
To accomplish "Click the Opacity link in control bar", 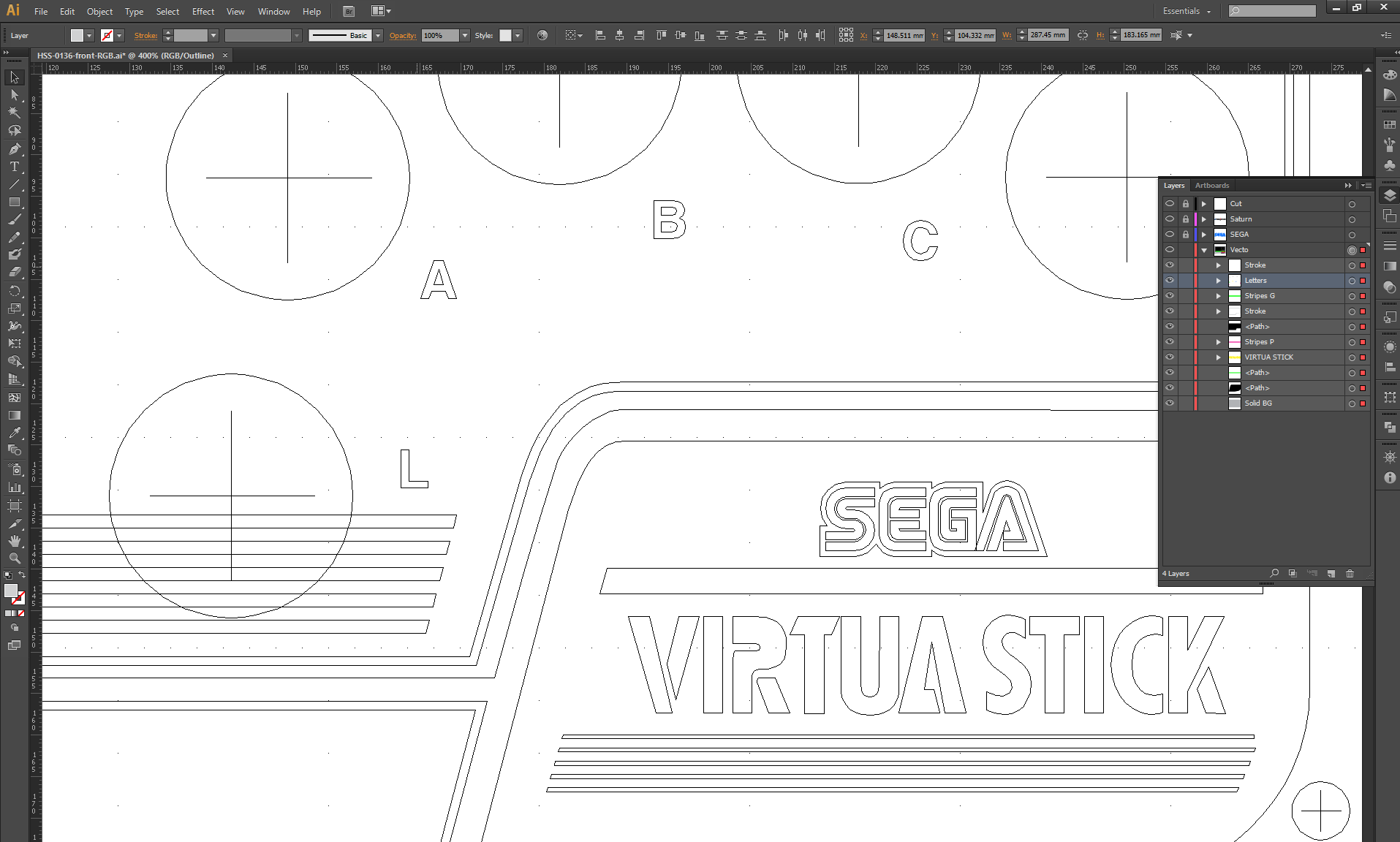I will [x=403, y=35].
